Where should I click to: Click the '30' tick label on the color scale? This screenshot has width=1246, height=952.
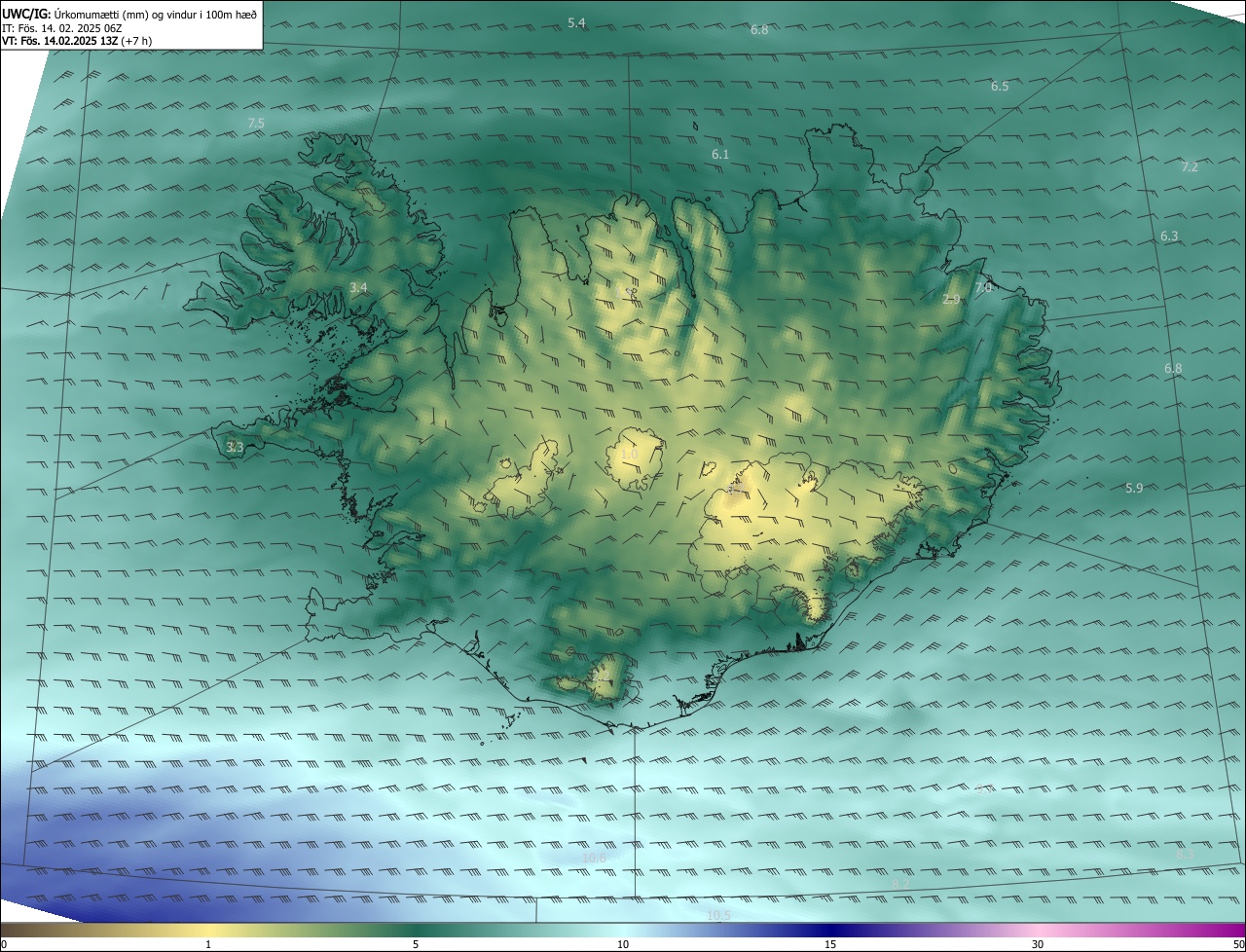[1038, 945]
